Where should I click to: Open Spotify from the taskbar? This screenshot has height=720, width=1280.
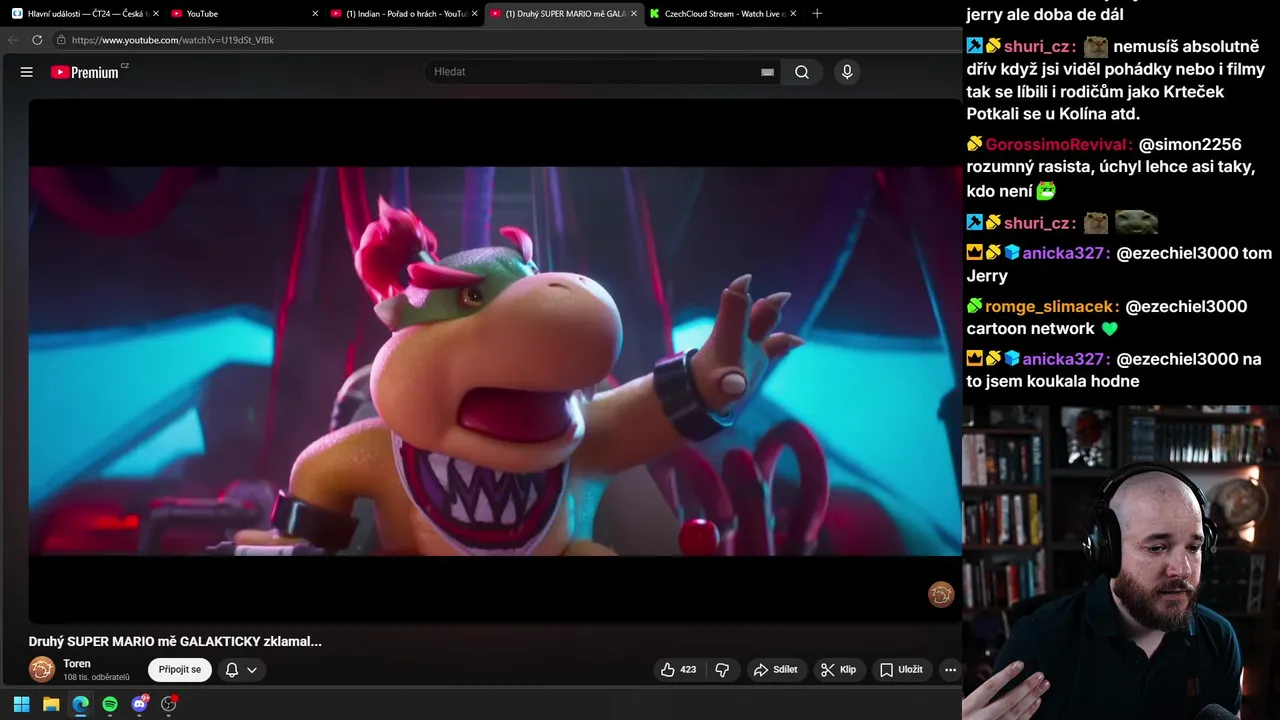(x=110, y=704)
